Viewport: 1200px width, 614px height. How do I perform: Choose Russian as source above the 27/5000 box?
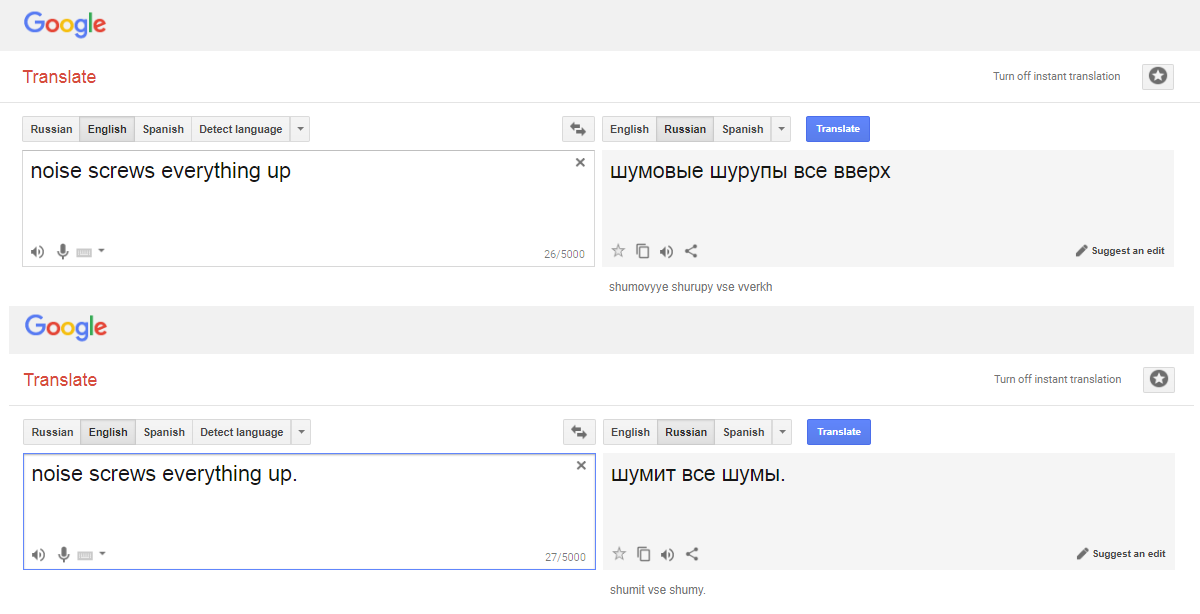click(52, 432)
